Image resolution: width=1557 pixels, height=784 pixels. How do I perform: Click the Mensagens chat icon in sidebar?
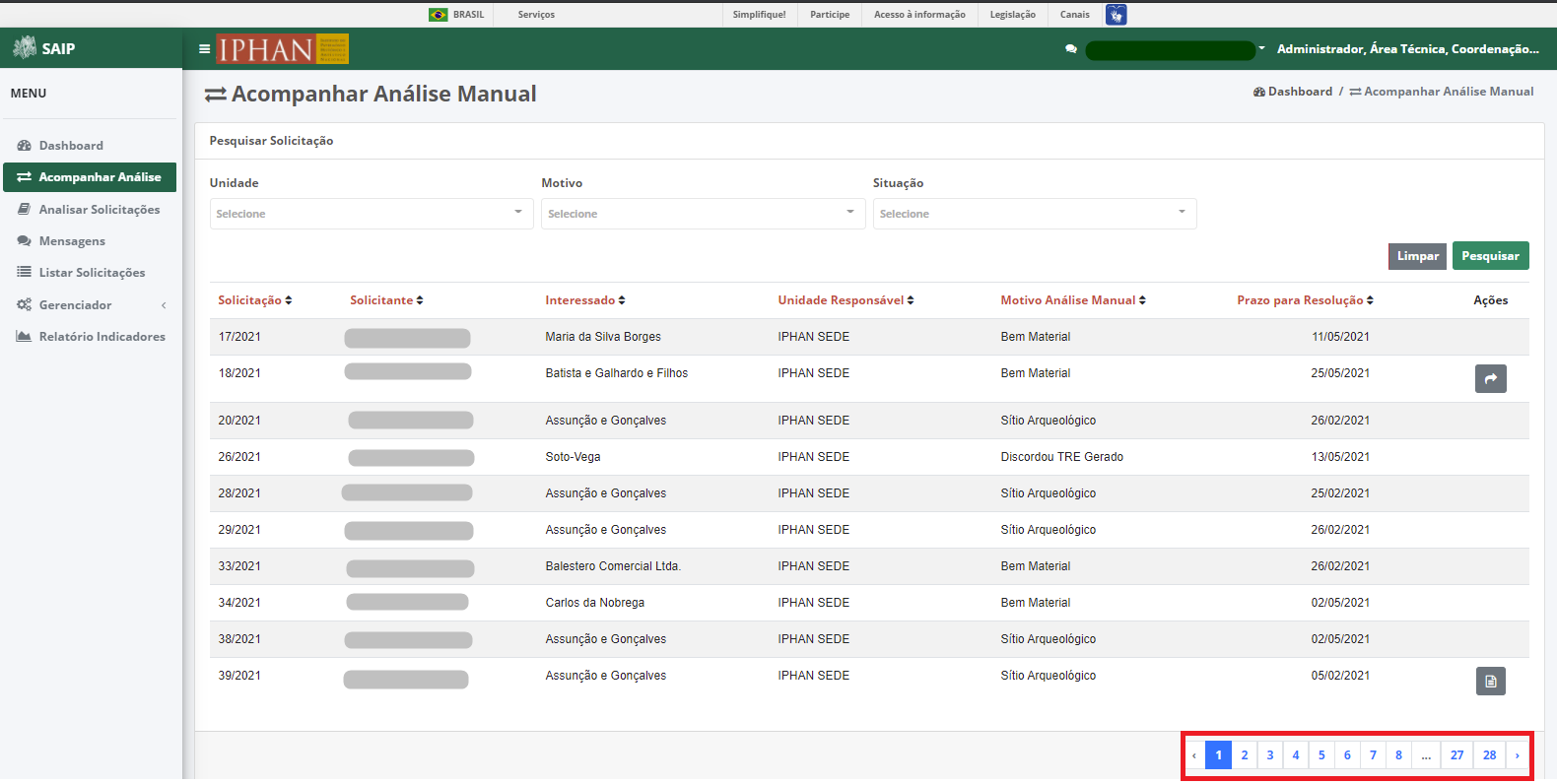point(25,240)
